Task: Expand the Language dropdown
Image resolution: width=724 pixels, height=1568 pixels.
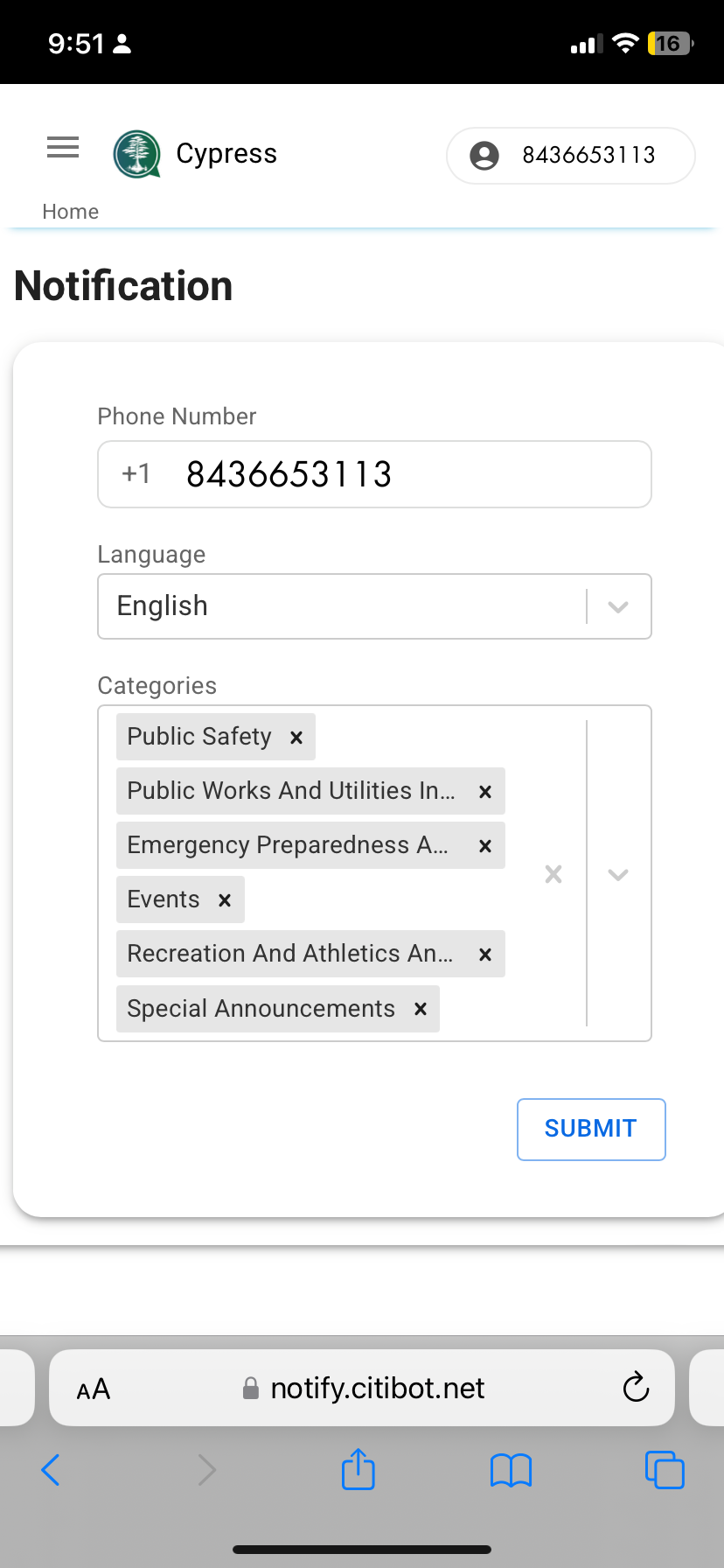Action: tap(618, 605)
